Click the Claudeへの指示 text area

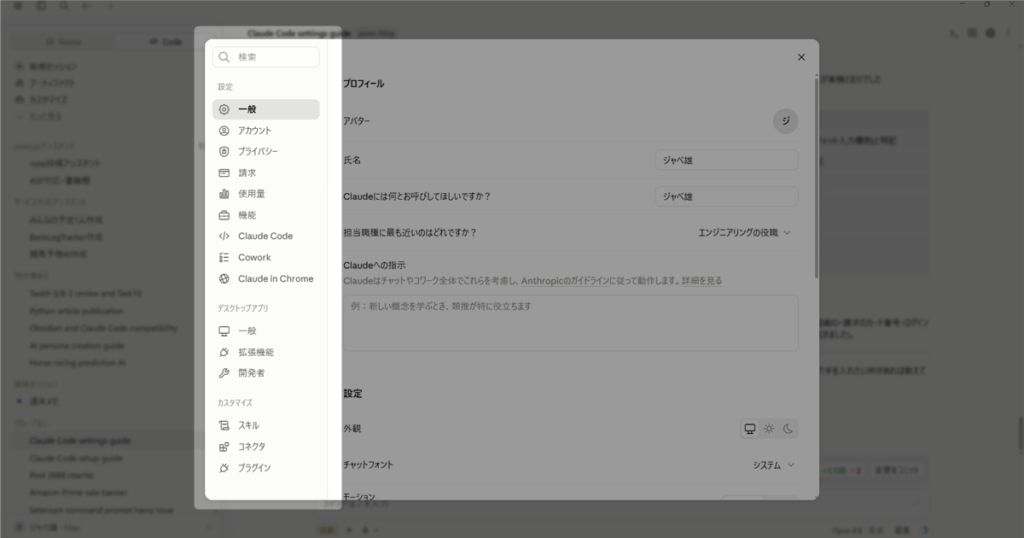point(571,323)
